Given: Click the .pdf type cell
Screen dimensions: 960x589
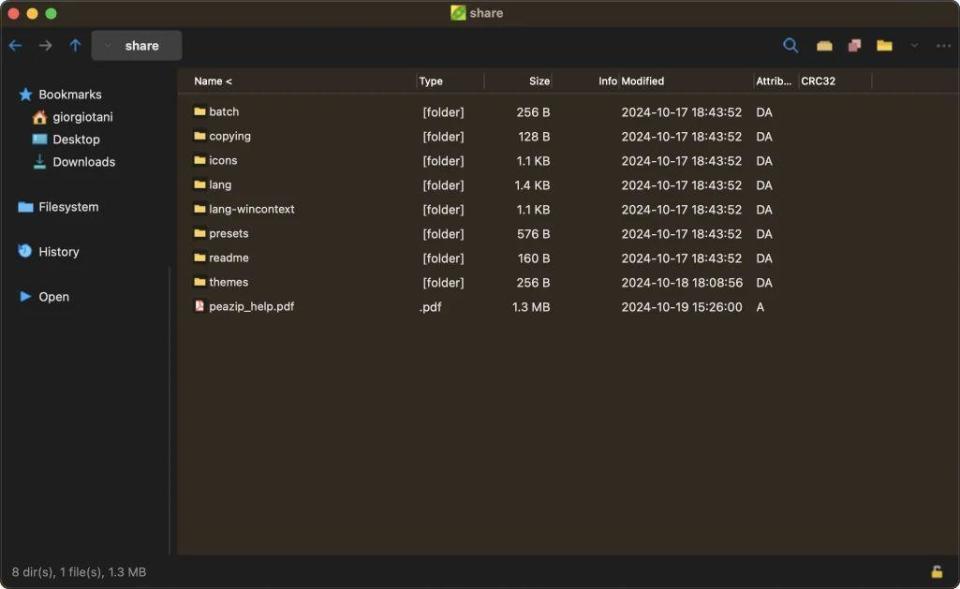Looking at the screenshot, I should pyautogui.click(x=430, y=307).
